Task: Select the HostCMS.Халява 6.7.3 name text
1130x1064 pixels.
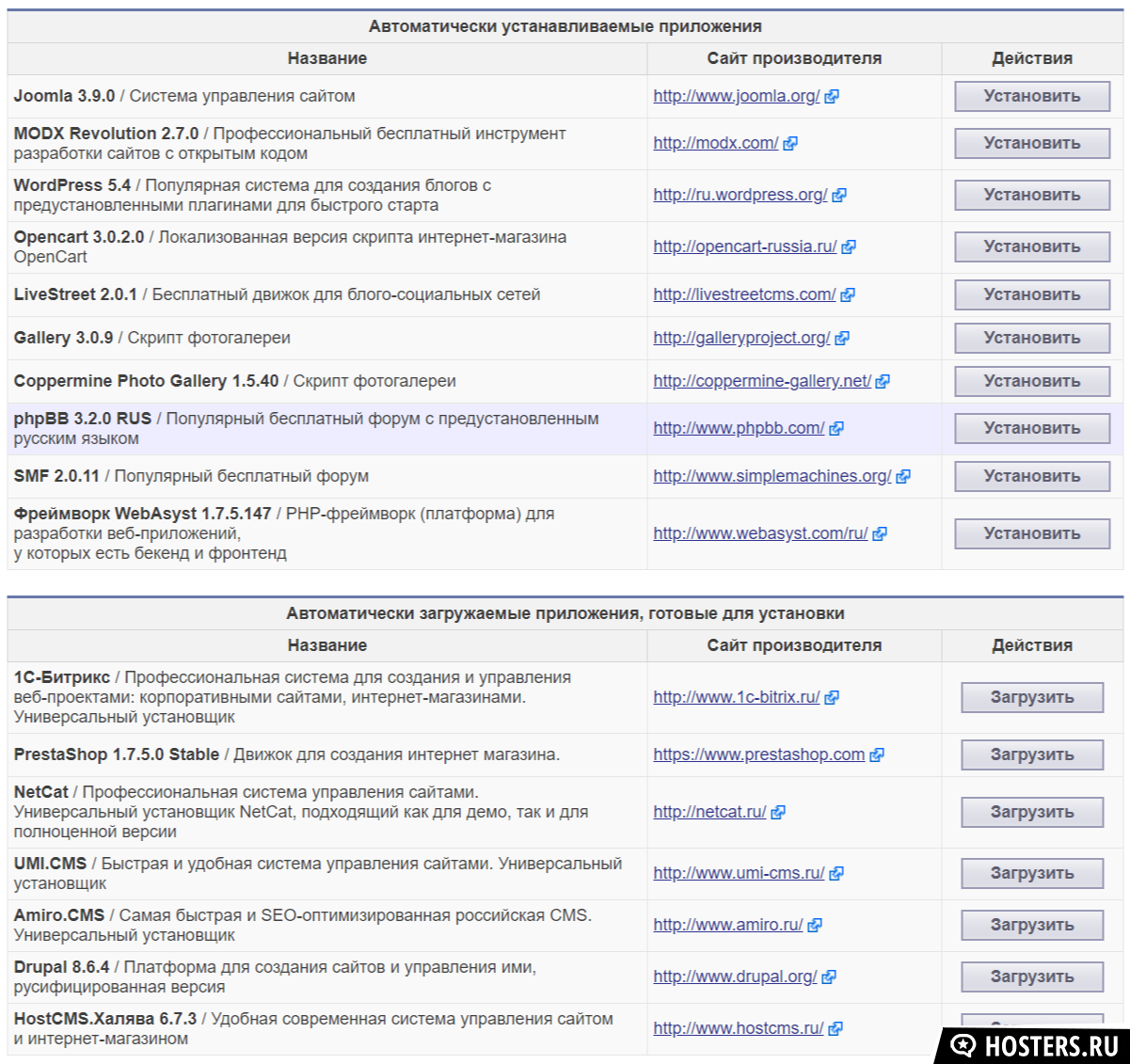Action: 105,1019
